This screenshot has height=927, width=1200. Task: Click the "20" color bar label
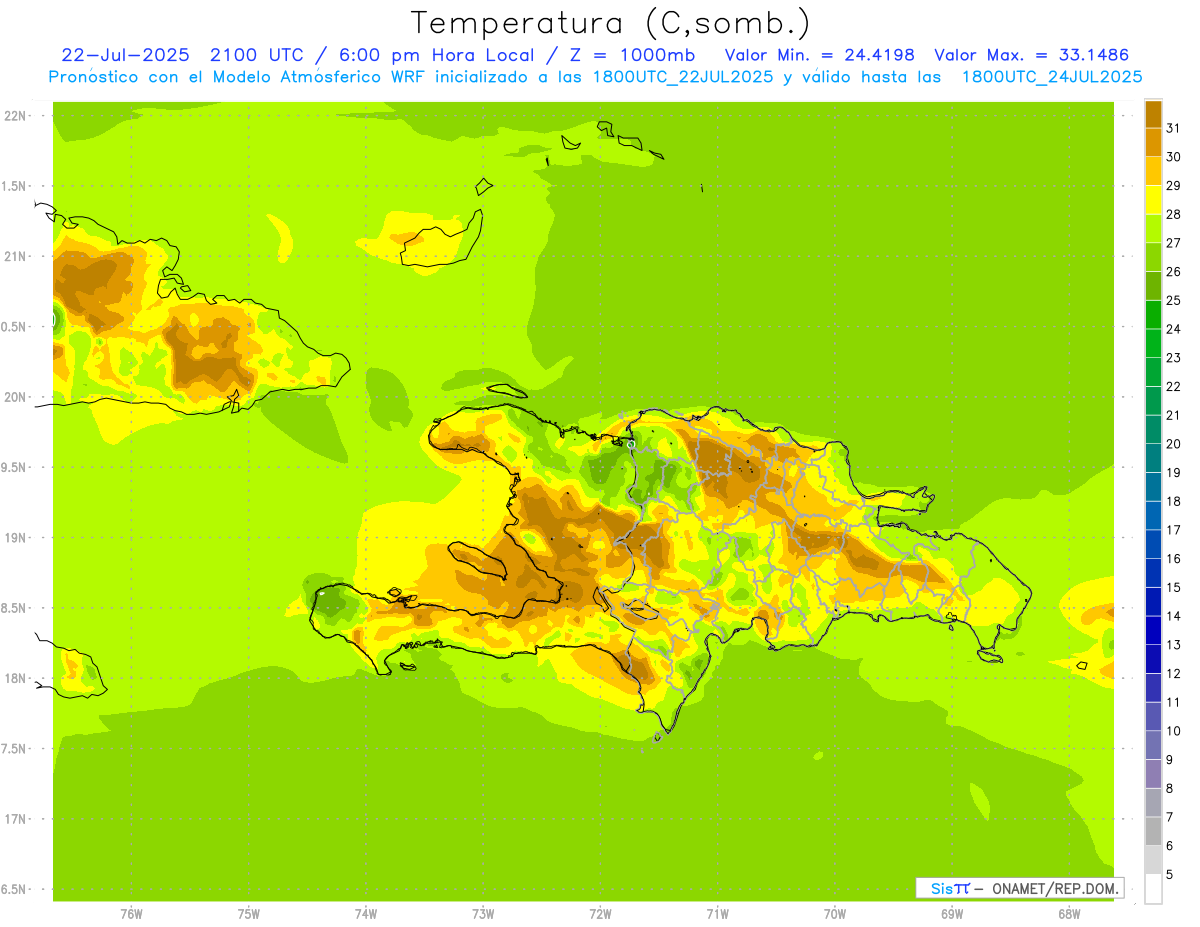[x=1173, y=444]
